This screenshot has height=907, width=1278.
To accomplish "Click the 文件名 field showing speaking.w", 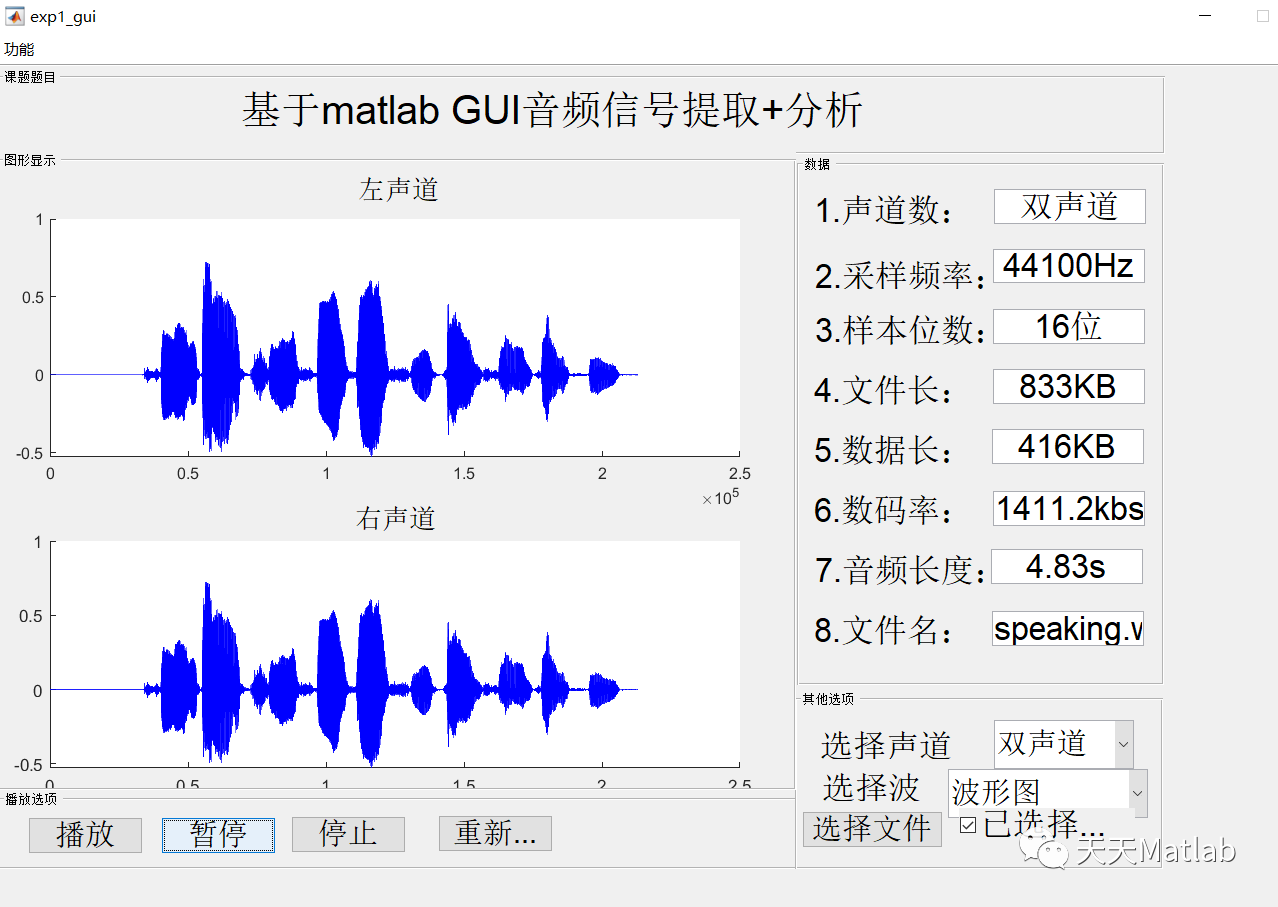I will [1068, 629].
